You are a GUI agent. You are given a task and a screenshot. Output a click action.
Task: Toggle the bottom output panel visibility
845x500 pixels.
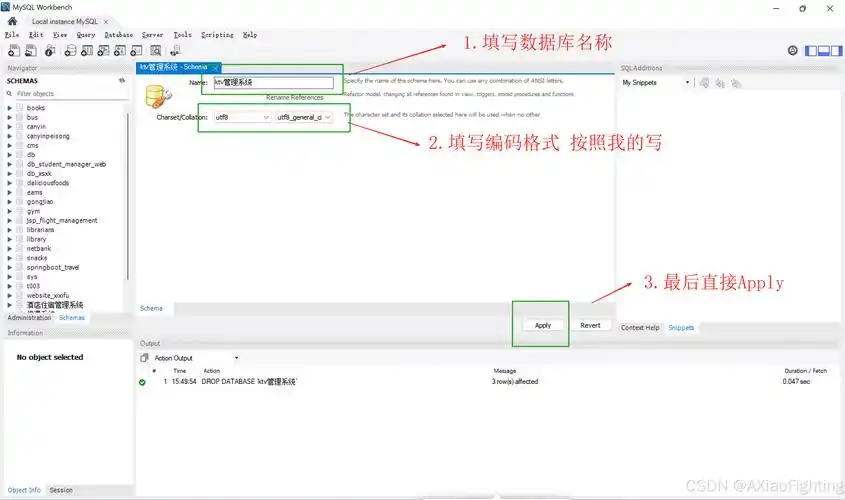coord(822,50)
